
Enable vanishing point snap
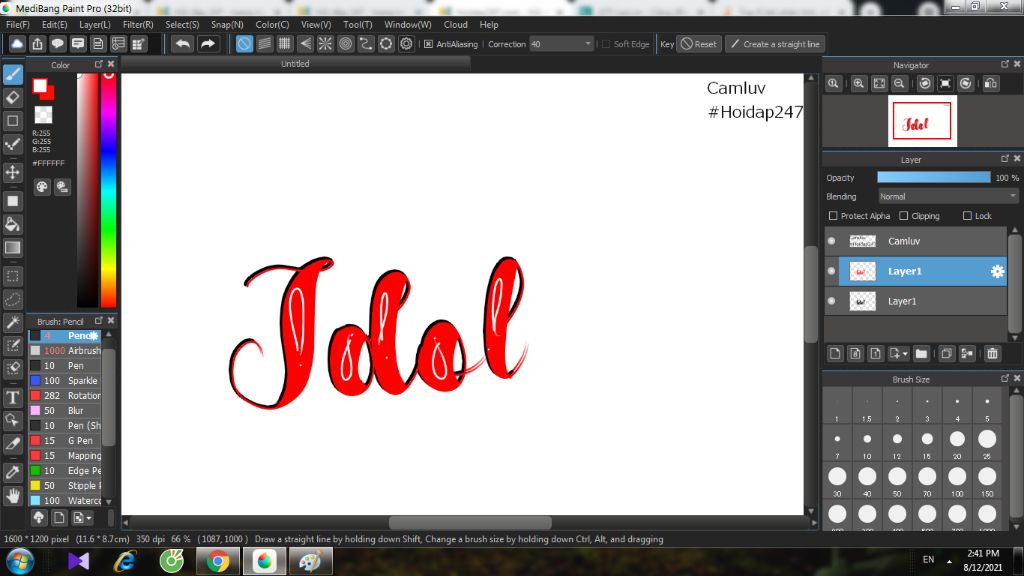[305, 44]
